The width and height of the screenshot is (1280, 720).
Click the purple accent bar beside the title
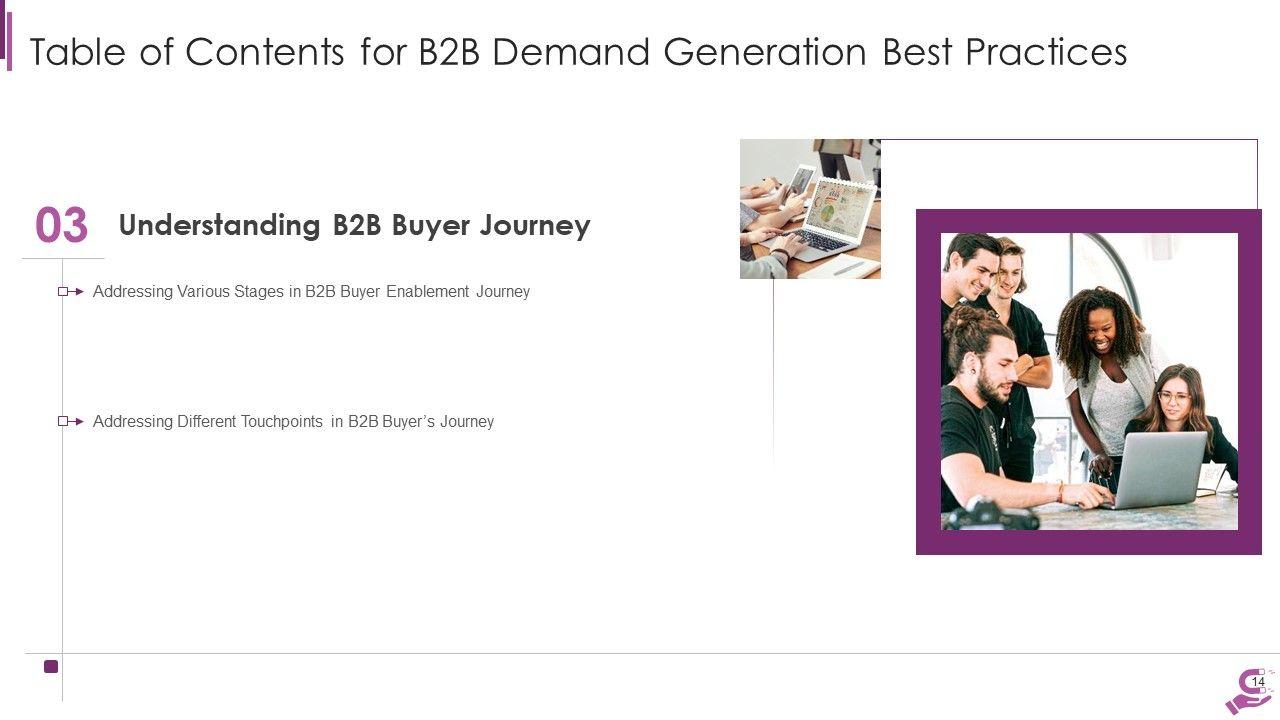[x=9, y=41]
